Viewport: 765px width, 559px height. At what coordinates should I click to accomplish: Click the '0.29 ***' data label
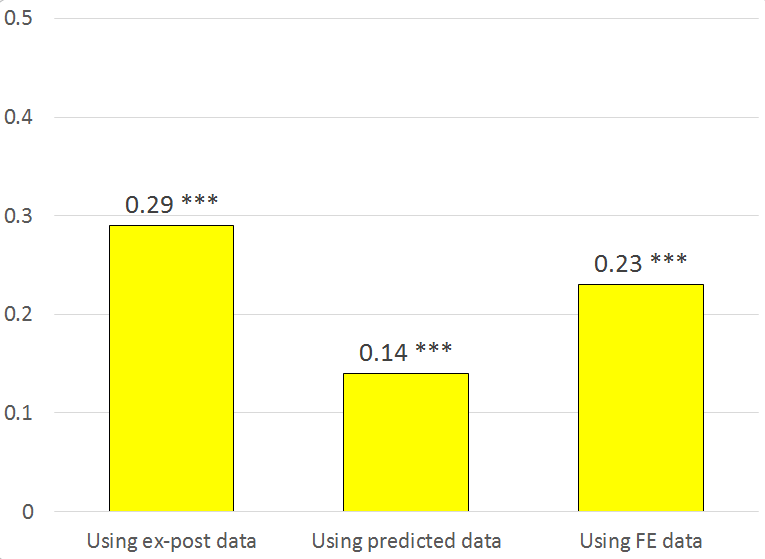(x=171, y=205)
